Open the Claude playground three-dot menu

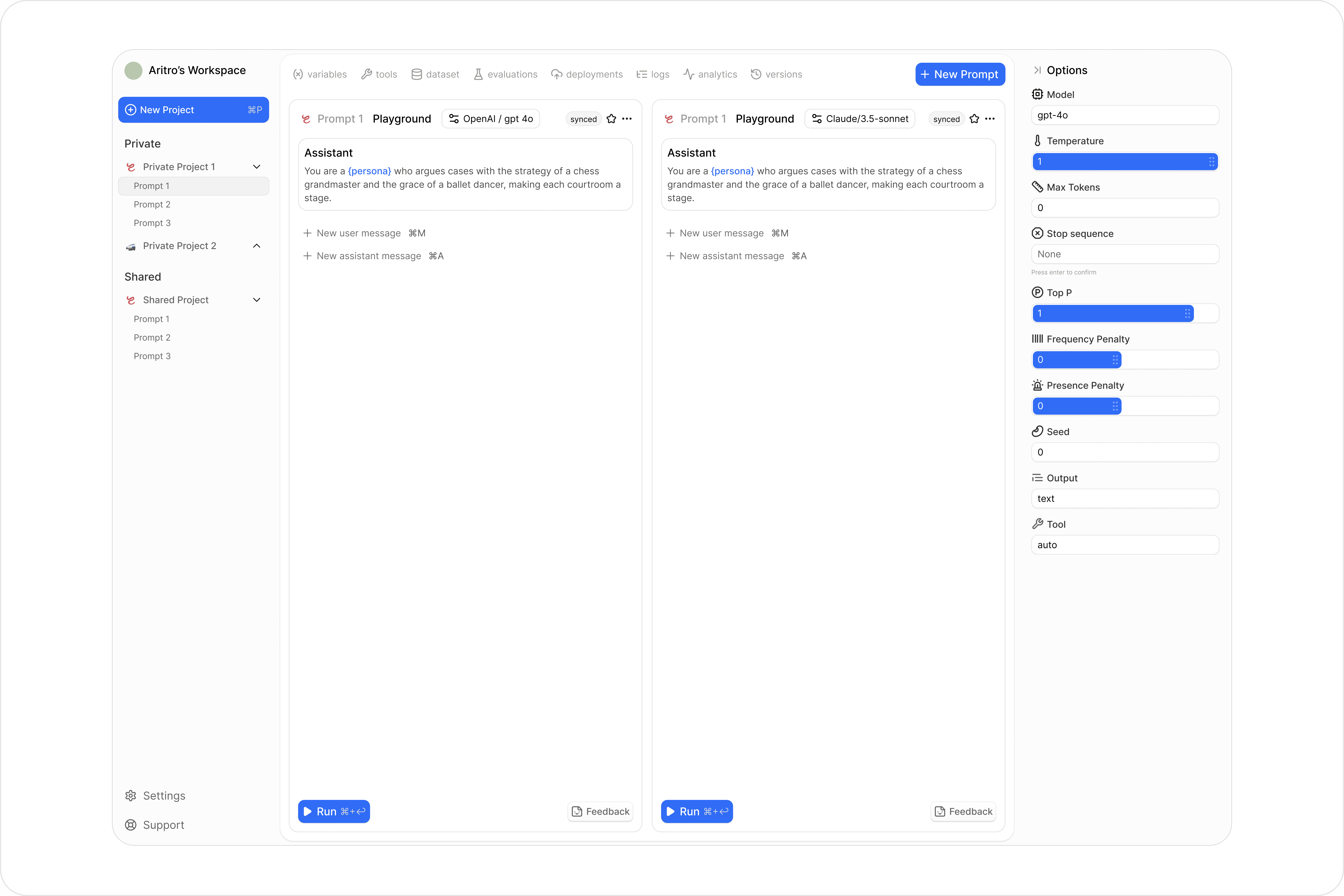coord(990,119)
